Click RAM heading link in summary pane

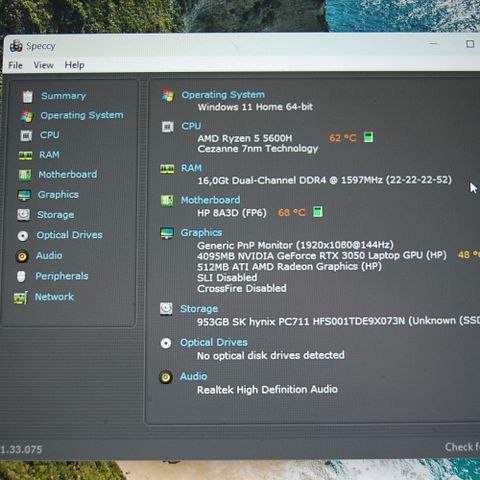click(191, 168)
